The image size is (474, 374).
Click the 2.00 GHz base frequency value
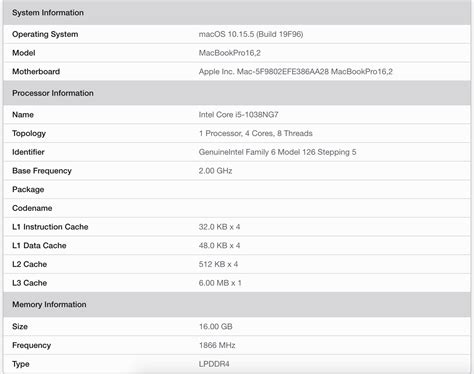[215, 171]
